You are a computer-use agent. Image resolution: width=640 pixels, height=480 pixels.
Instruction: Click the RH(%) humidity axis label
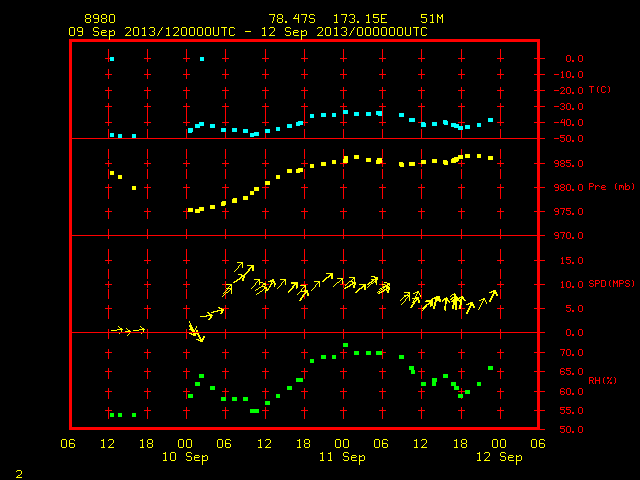tap(602, 380)
